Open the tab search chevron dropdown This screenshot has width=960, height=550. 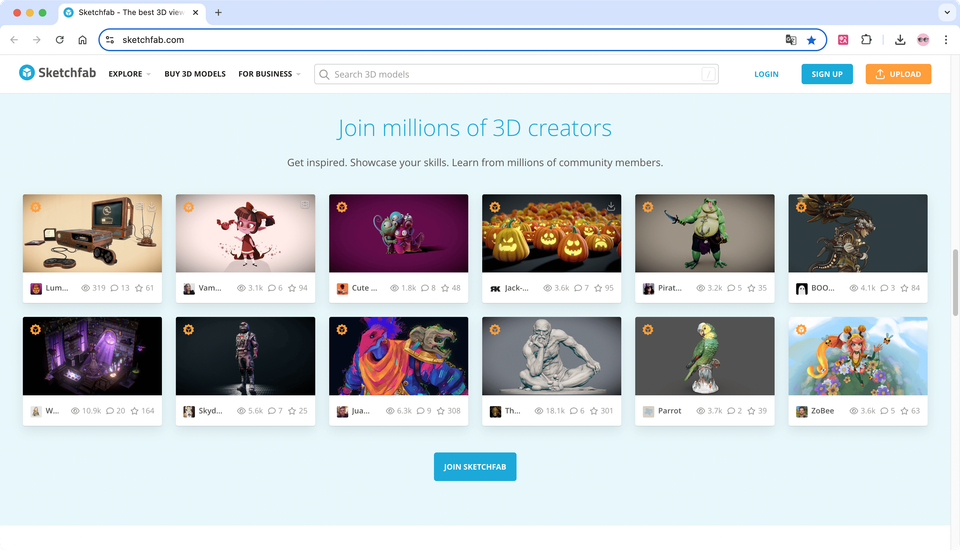pyautogui.click(x=945, y=12)
